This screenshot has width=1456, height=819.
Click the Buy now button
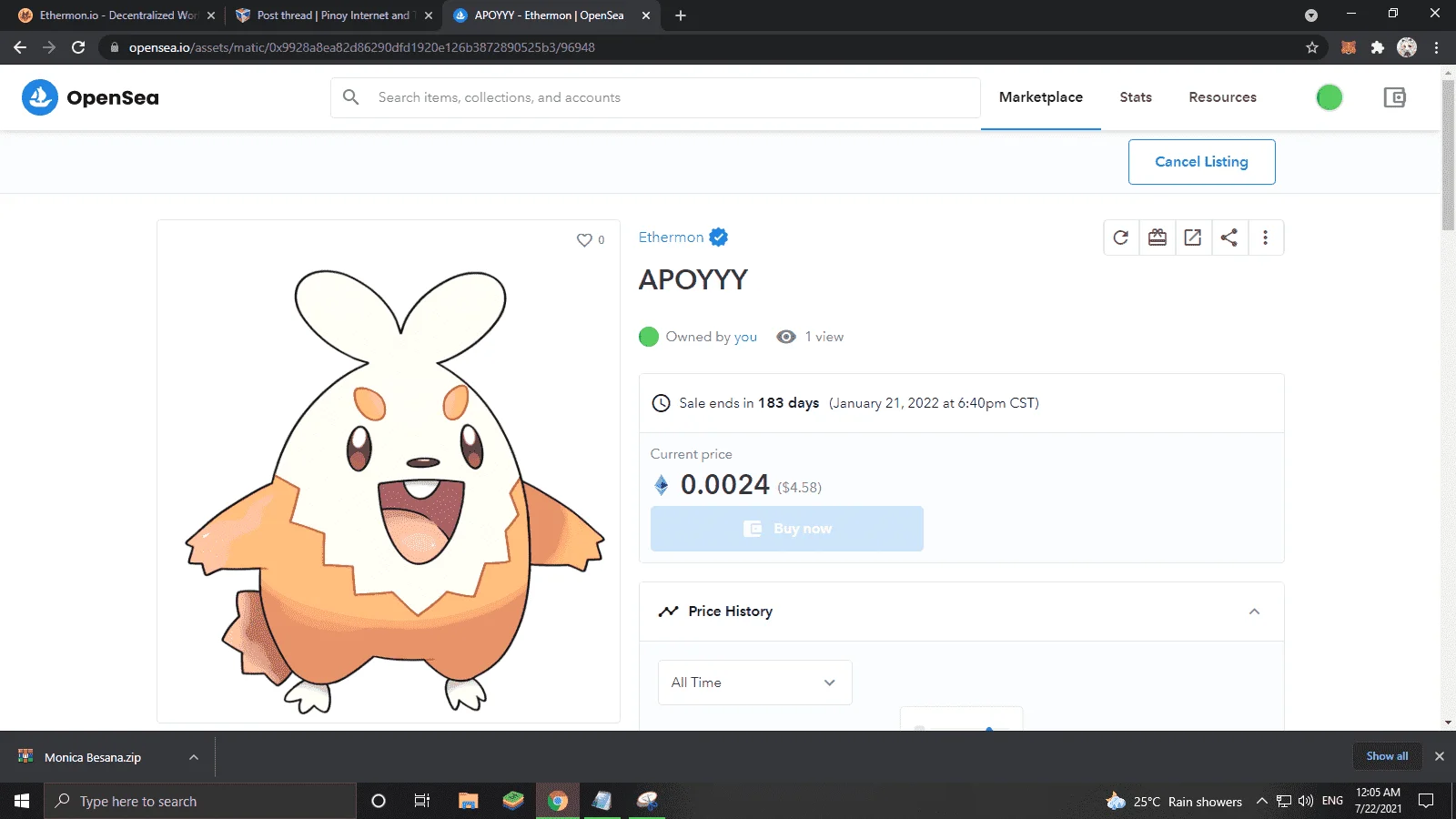(x=787, y=529)
